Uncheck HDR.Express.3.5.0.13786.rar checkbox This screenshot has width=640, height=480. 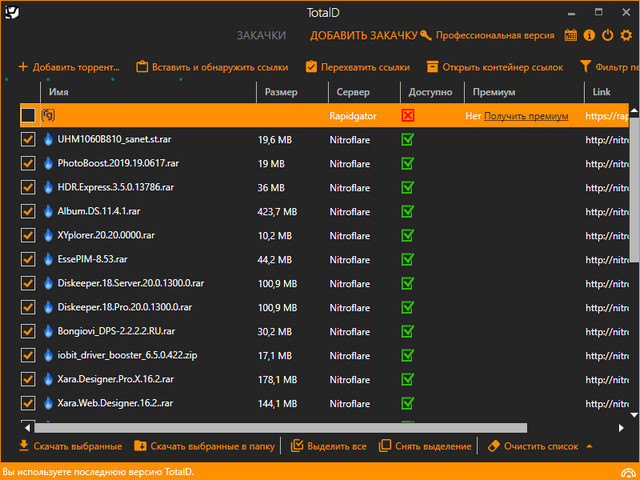[28, 187]
